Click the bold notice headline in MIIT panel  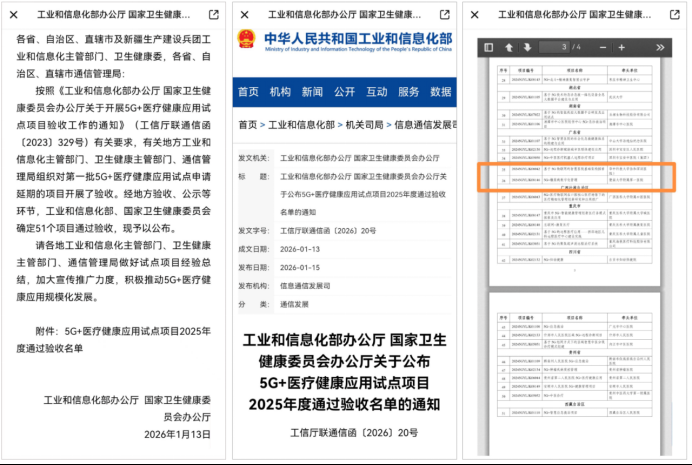point(345,372)
